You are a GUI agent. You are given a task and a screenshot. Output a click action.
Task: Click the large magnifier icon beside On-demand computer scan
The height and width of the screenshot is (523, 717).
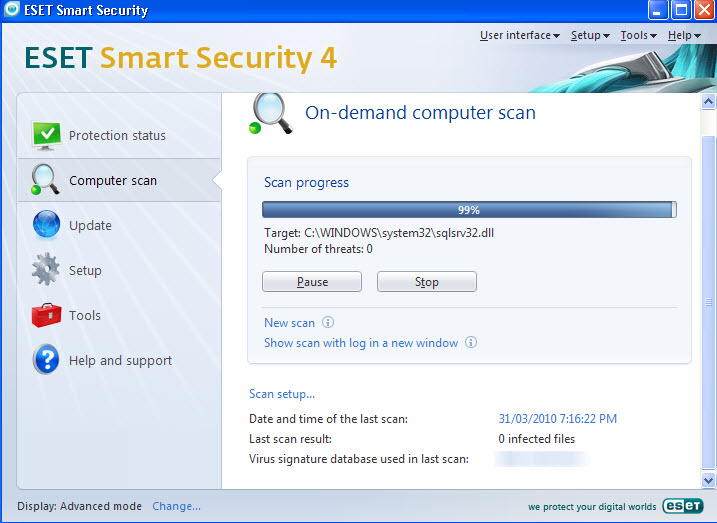coord(271,113)
